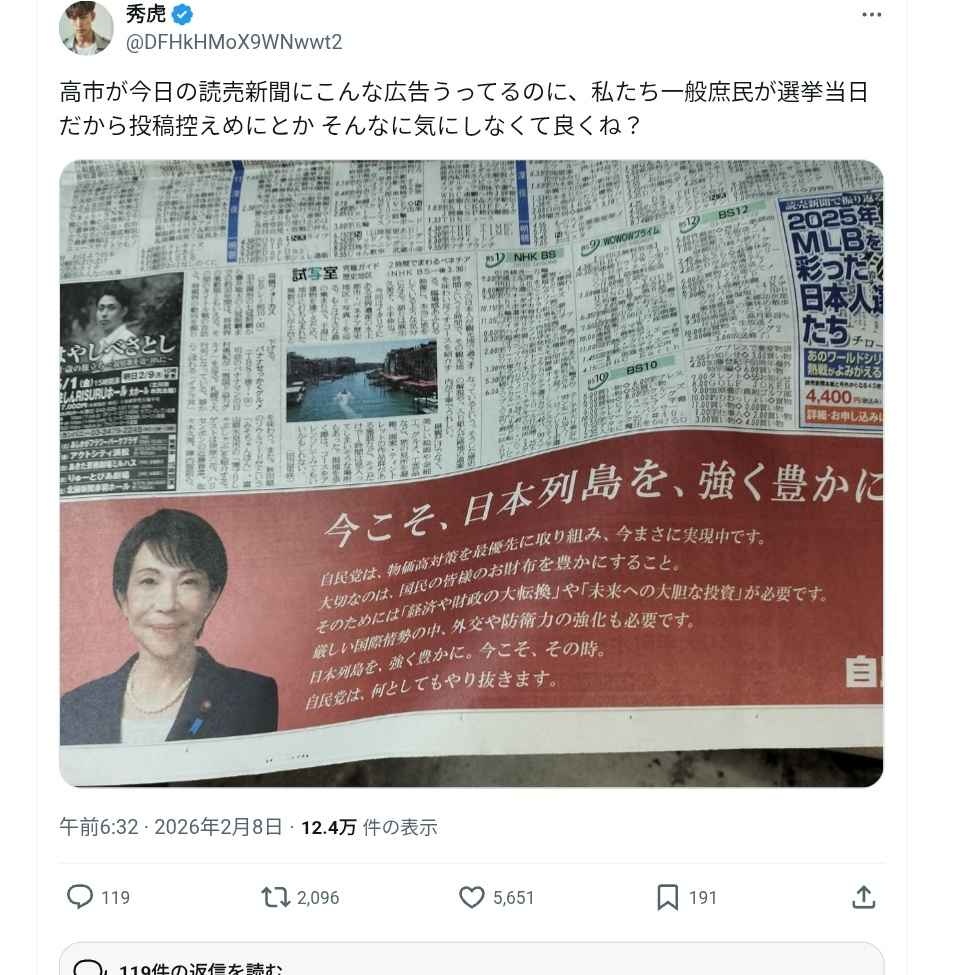Repost the tweet using the retweet icon
The image size is (973, 975).
(275, 897)
